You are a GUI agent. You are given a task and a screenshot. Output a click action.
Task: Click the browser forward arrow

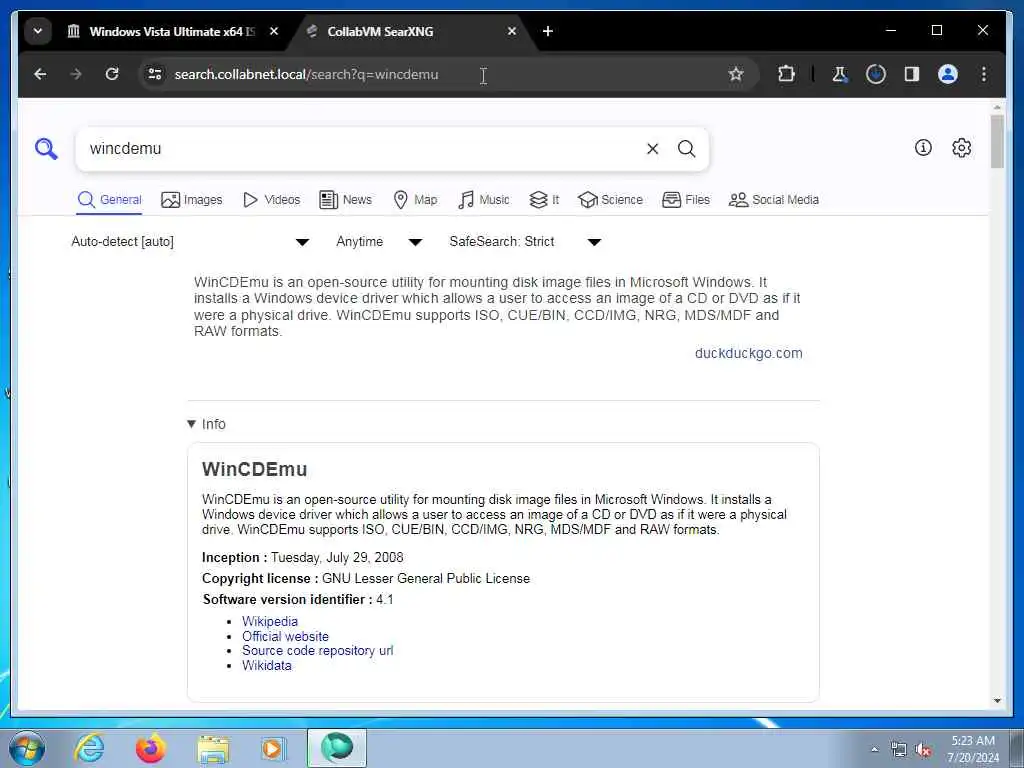[76, 74]
